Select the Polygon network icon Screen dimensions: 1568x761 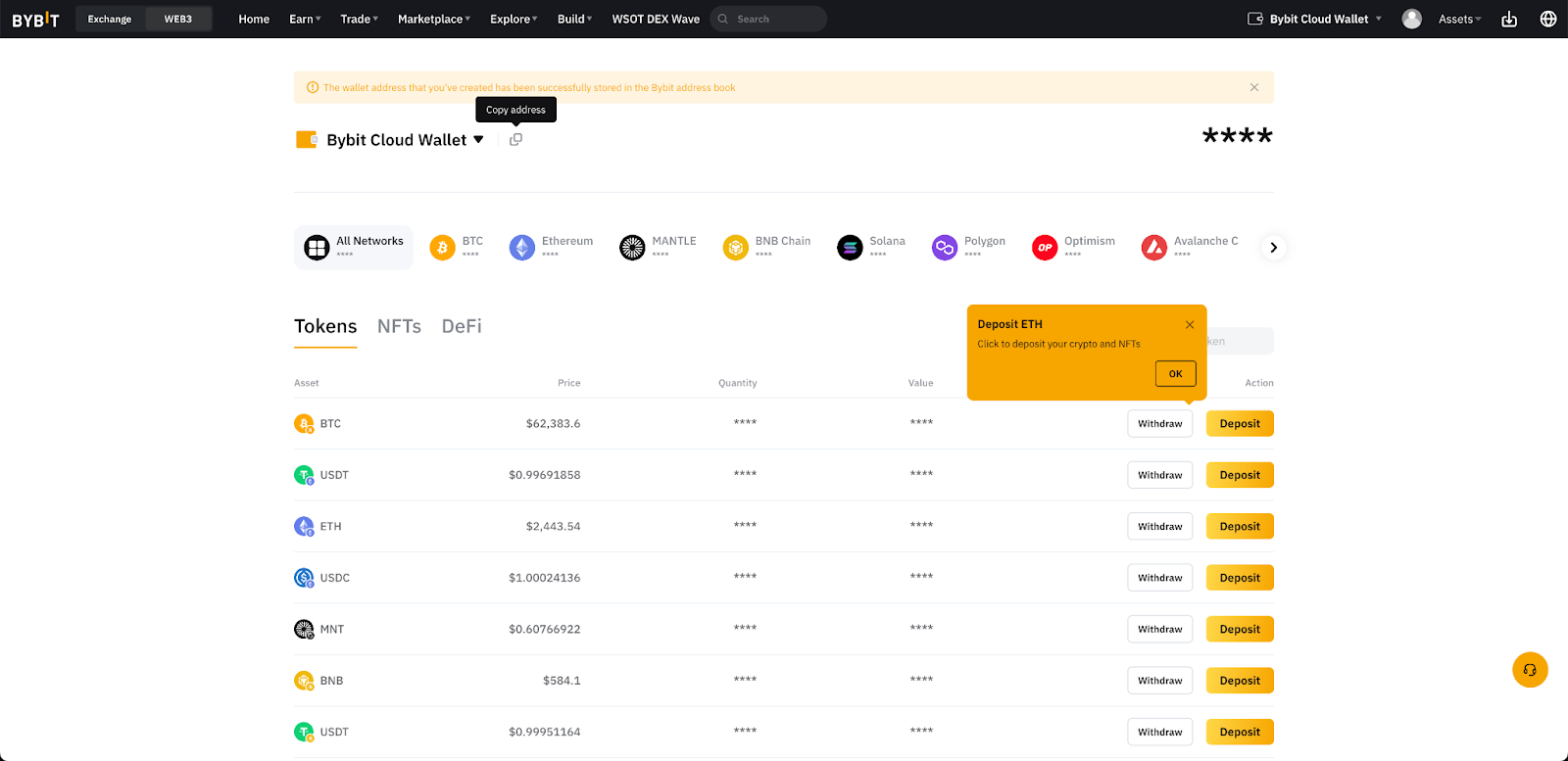pos(945,248)
